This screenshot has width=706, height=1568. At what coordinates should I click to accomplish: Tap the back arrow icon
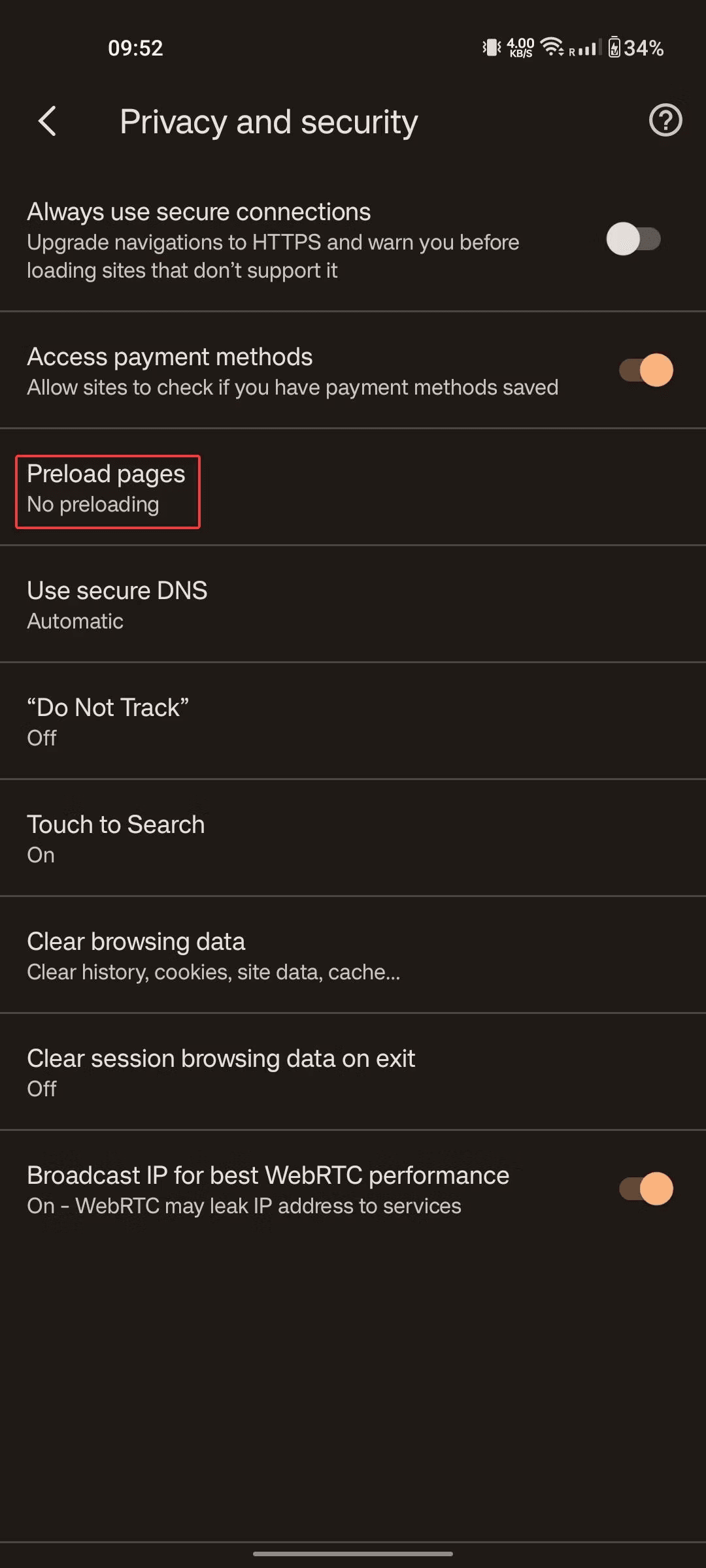(47, 122)
